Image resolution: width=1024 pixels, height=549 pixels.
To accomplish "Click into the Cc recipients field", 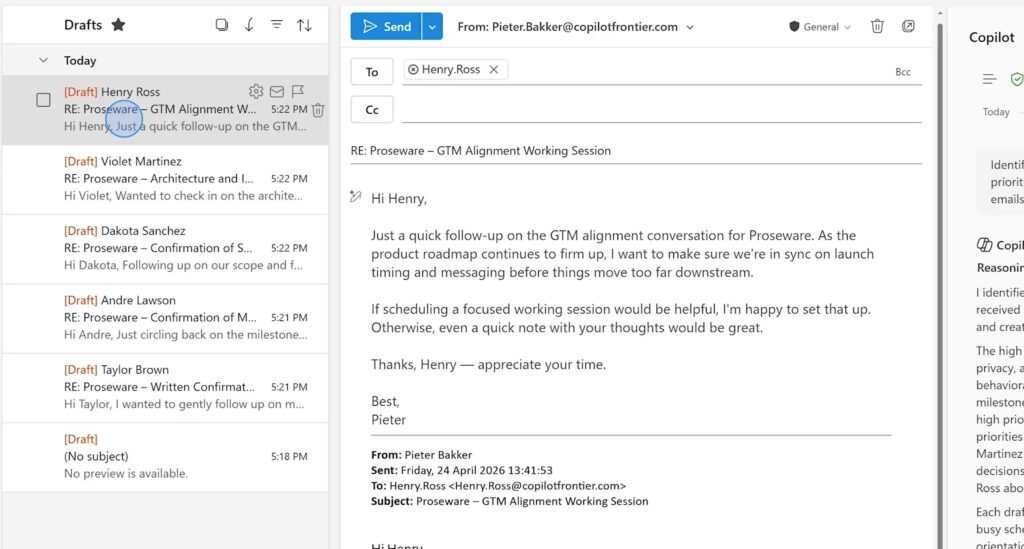I will pos(660,110).
